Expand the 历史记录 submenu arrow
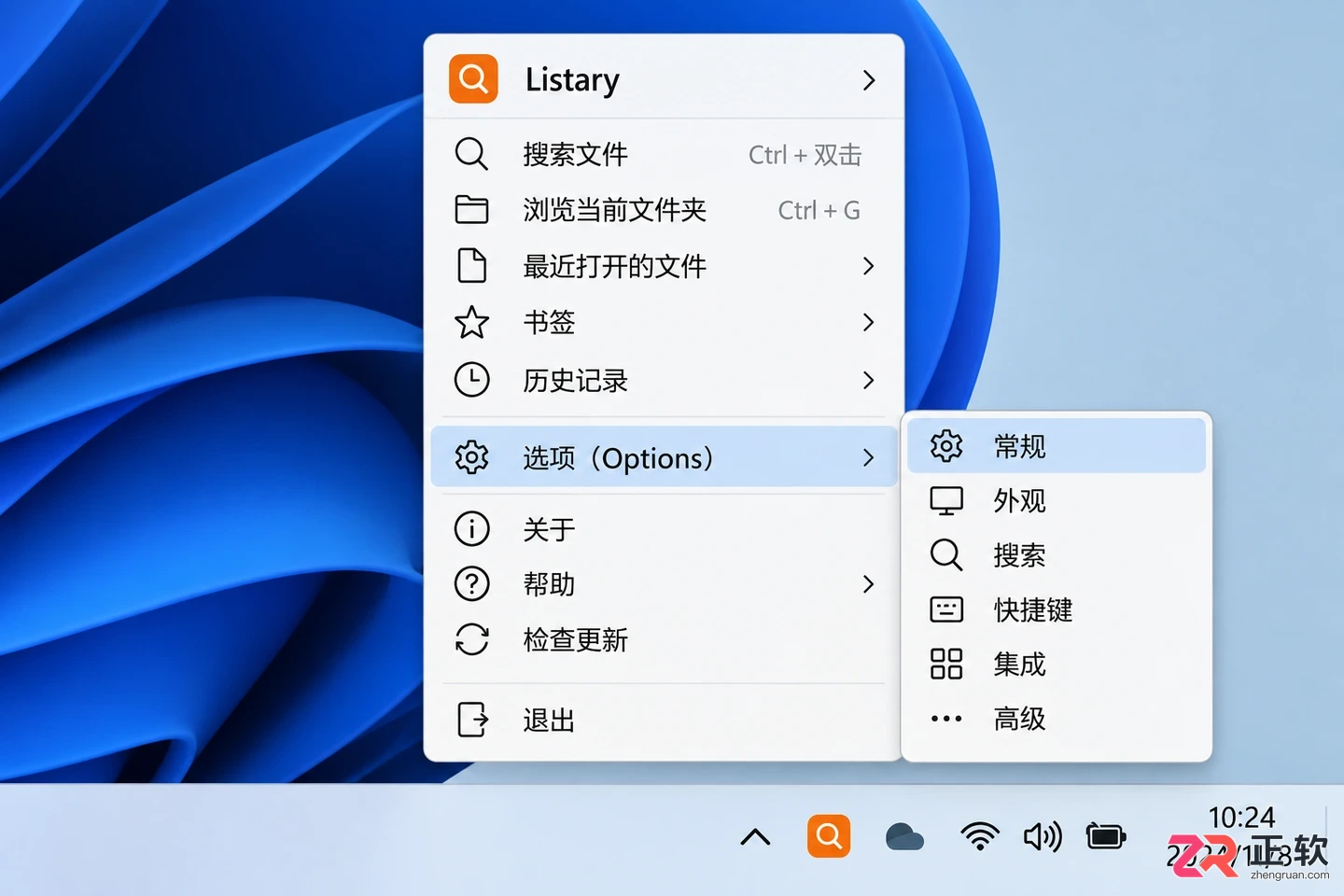Screen dimensions: 1344x896 click(x=869, y=380)
